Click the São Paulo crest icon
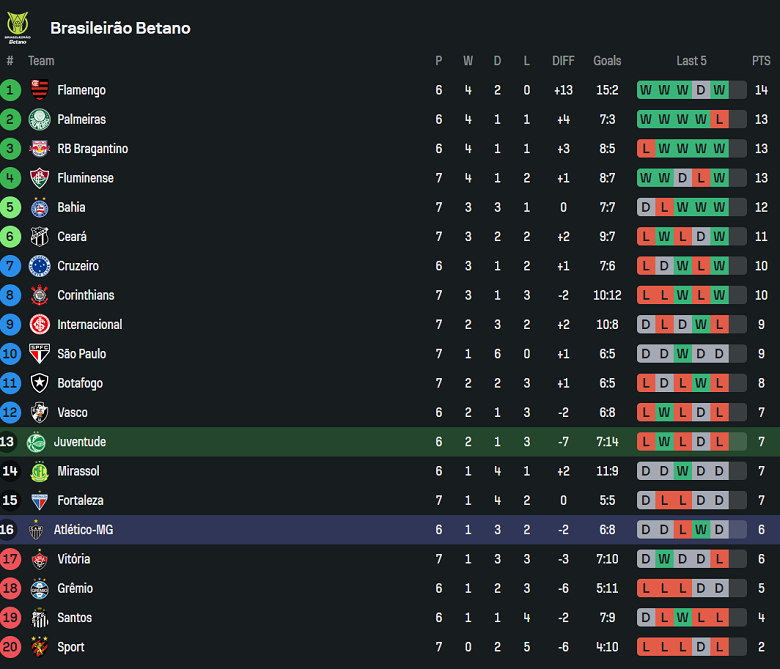Screen dimensions: 780x669 (x=40, y=354)
